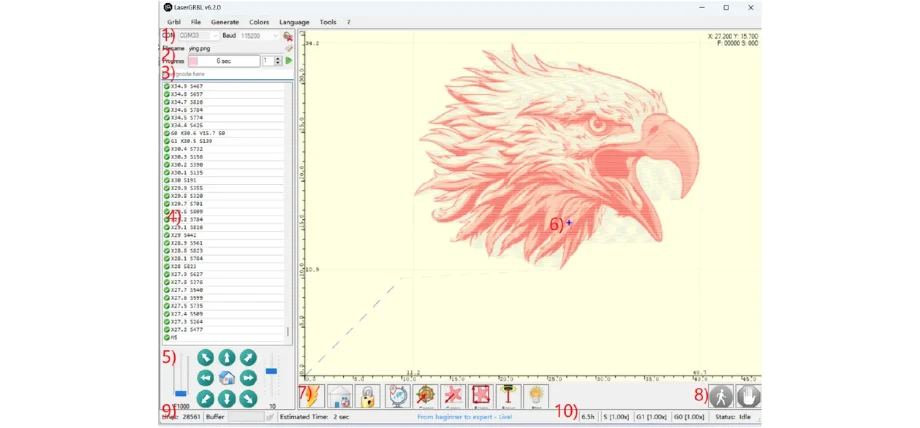Select the X28 S823 line
This screenshot has width=920, height=428.
[224, 267]
